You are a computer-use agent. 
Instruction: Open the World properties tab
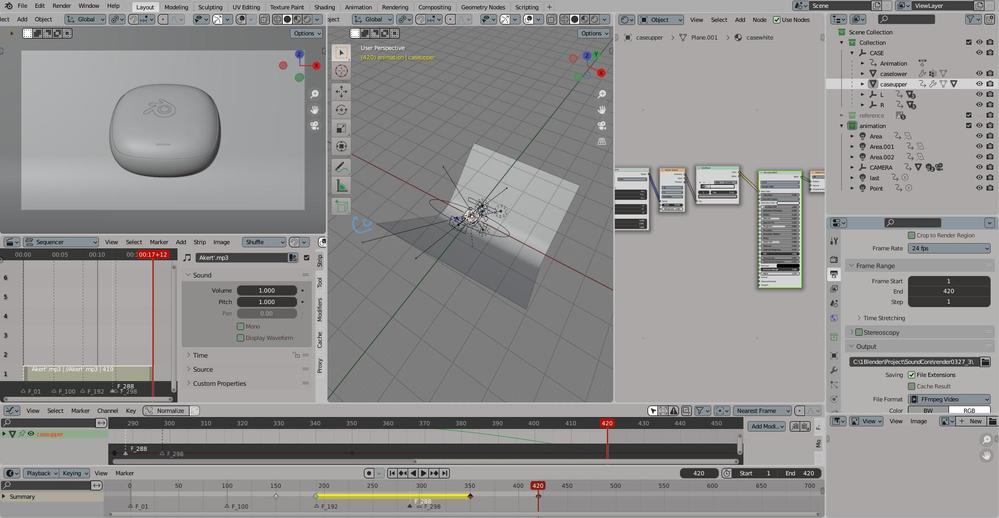[x=835, y=318]
